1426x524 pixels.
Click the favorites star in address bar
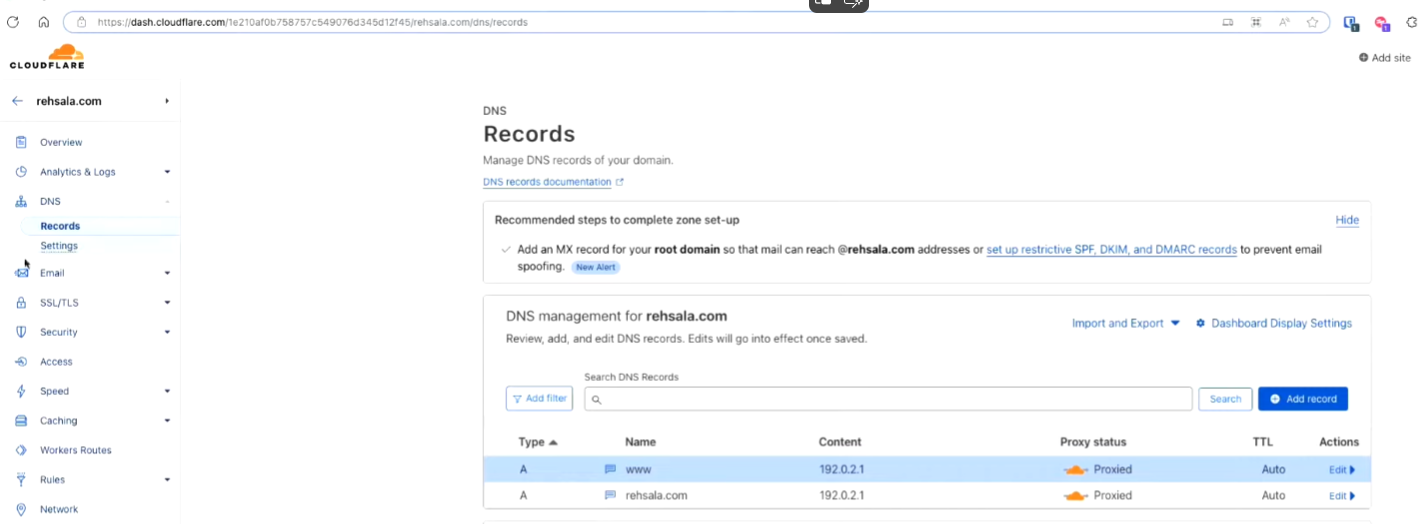1312,22
